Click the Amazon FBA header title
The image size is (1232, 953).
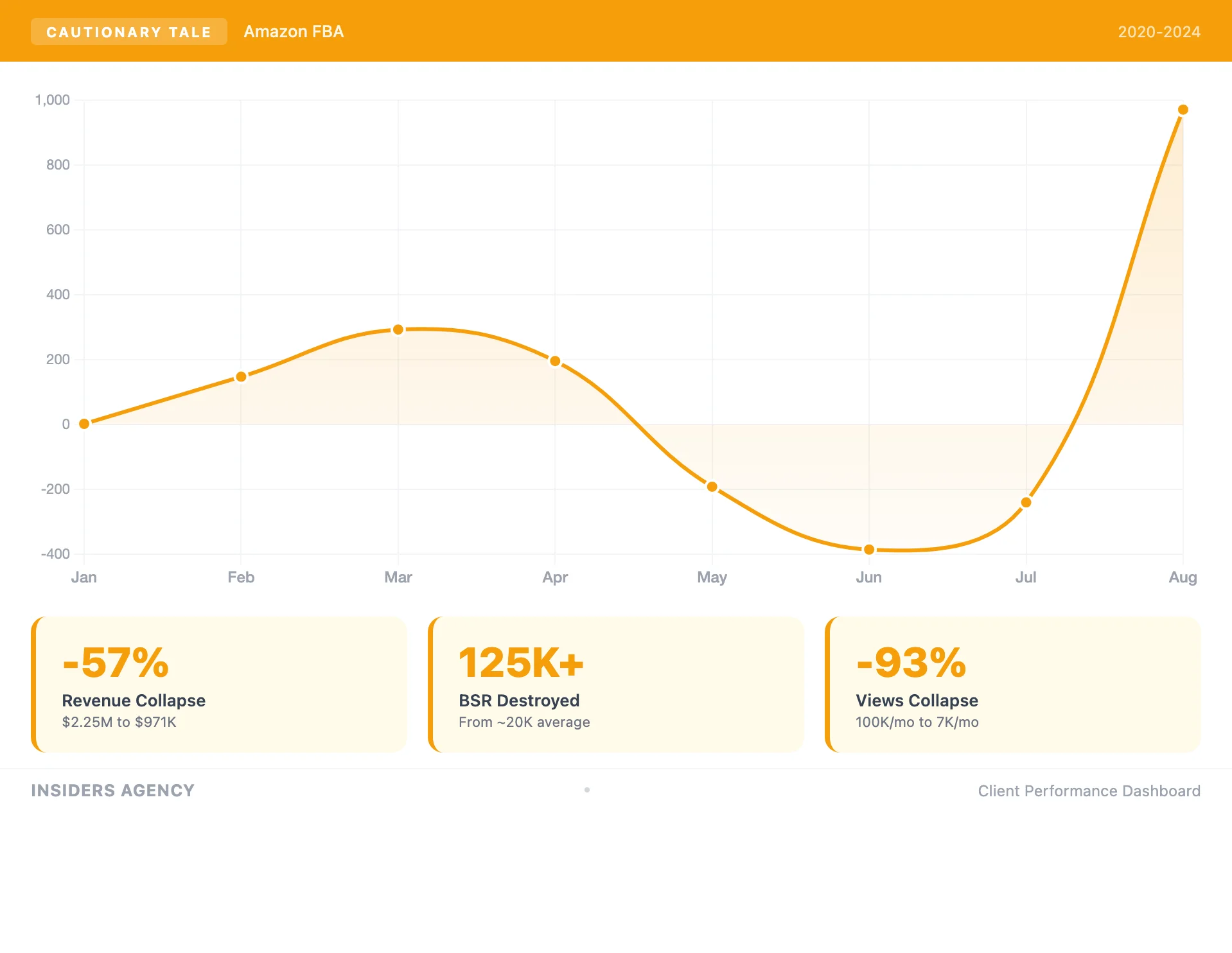pos(294,32)
